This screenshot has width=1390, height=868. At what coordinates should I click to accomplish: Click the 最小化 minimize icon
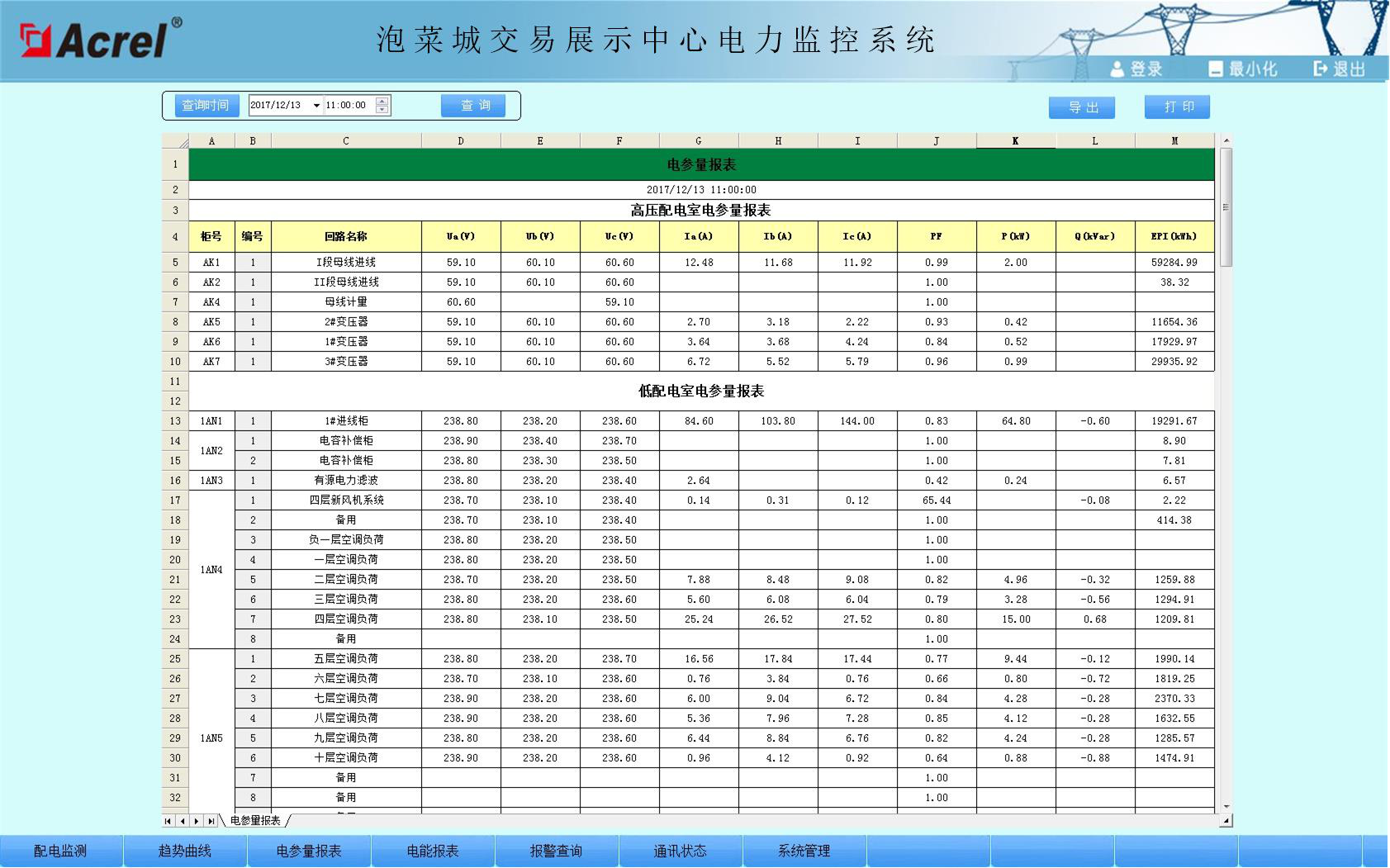(1215, 69)
